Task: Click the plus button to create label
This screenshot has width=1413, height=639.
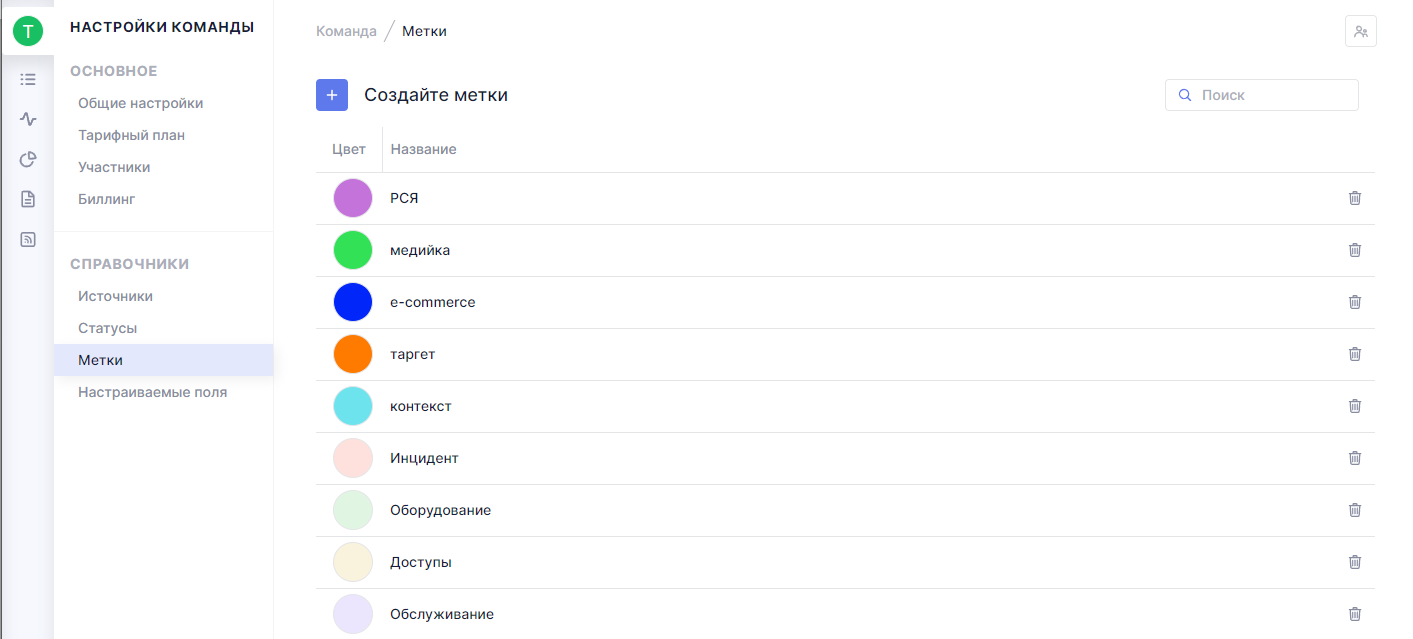Action: click(x=332, y=95)
